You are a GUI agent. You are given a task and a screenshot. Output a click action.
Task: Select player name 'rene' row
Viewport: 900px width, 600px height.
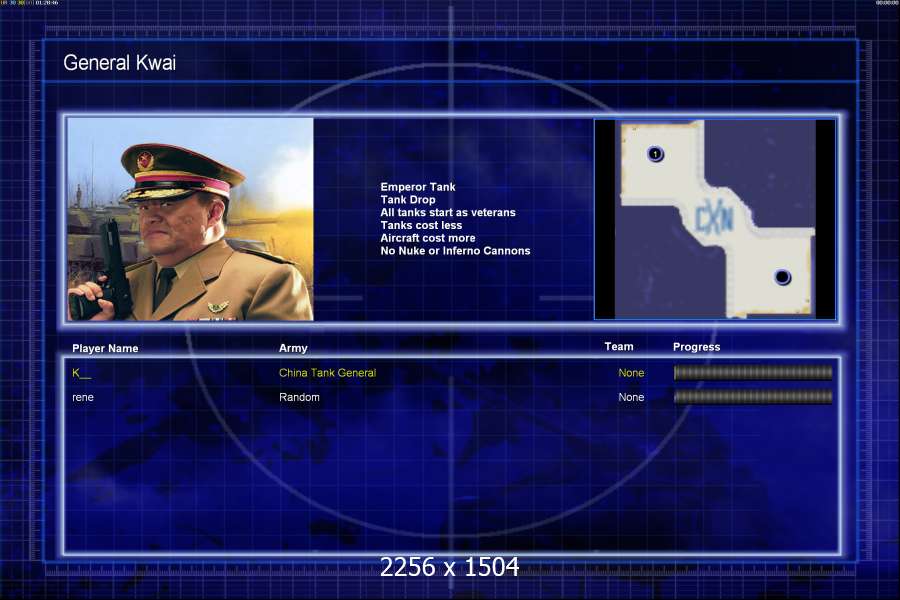83,397
